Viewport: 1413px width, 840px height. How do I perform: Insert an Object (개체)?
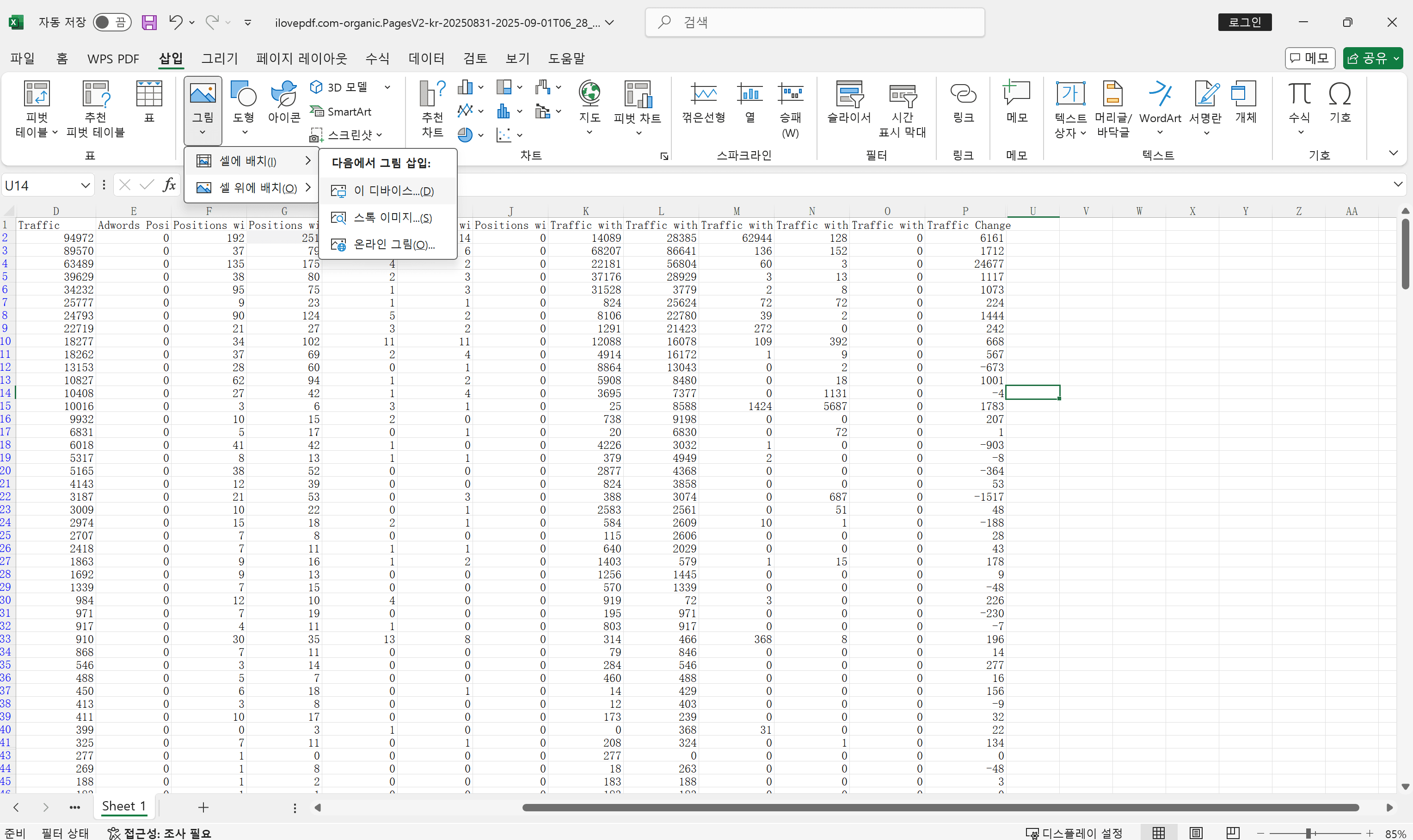(x=1245, y=102)
